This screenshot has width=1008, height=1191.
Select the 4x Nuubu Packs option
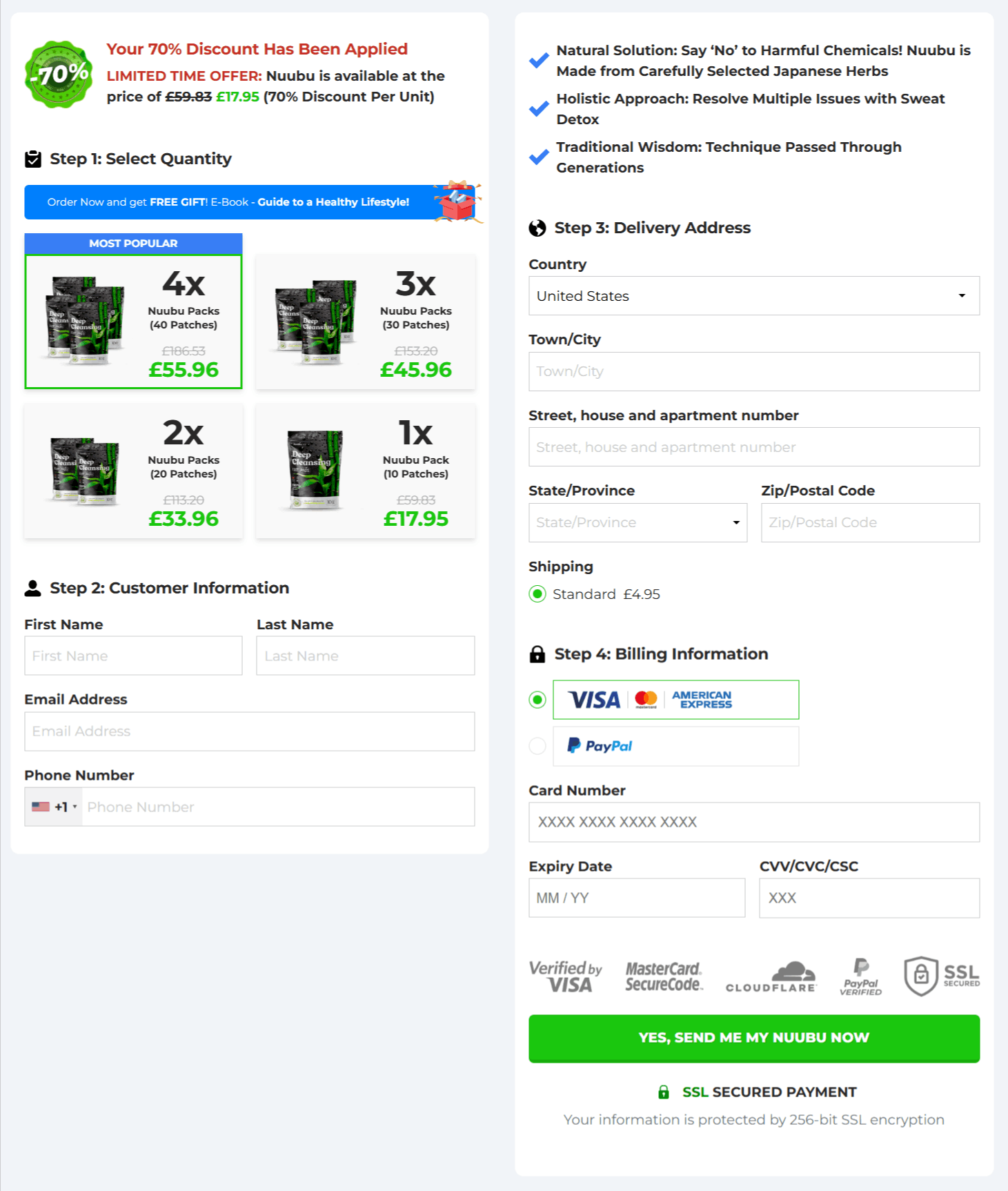tap(133, 322)
